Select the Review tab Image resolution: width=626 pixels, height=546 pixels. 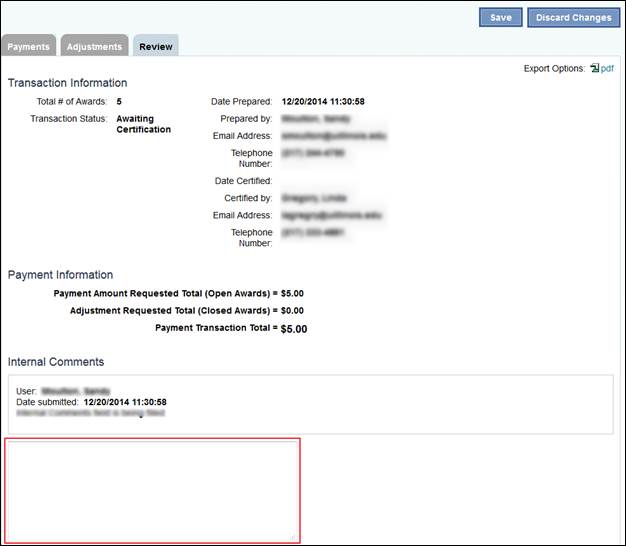[155, 46]
